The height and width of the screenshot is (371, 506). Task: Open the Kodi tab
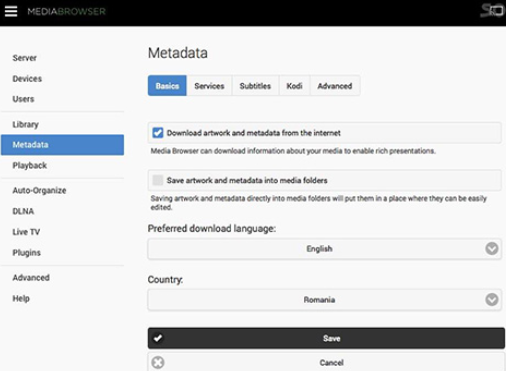pos(295,86)
